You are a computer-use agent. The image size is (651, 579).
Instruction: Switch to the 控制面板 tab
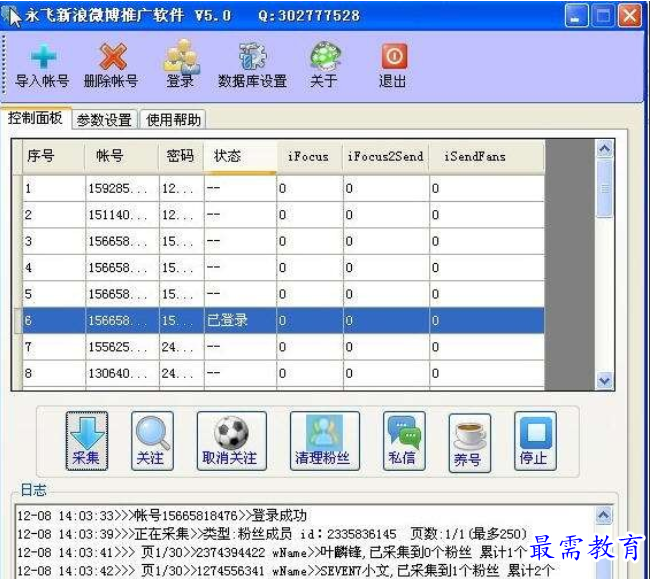35,118
